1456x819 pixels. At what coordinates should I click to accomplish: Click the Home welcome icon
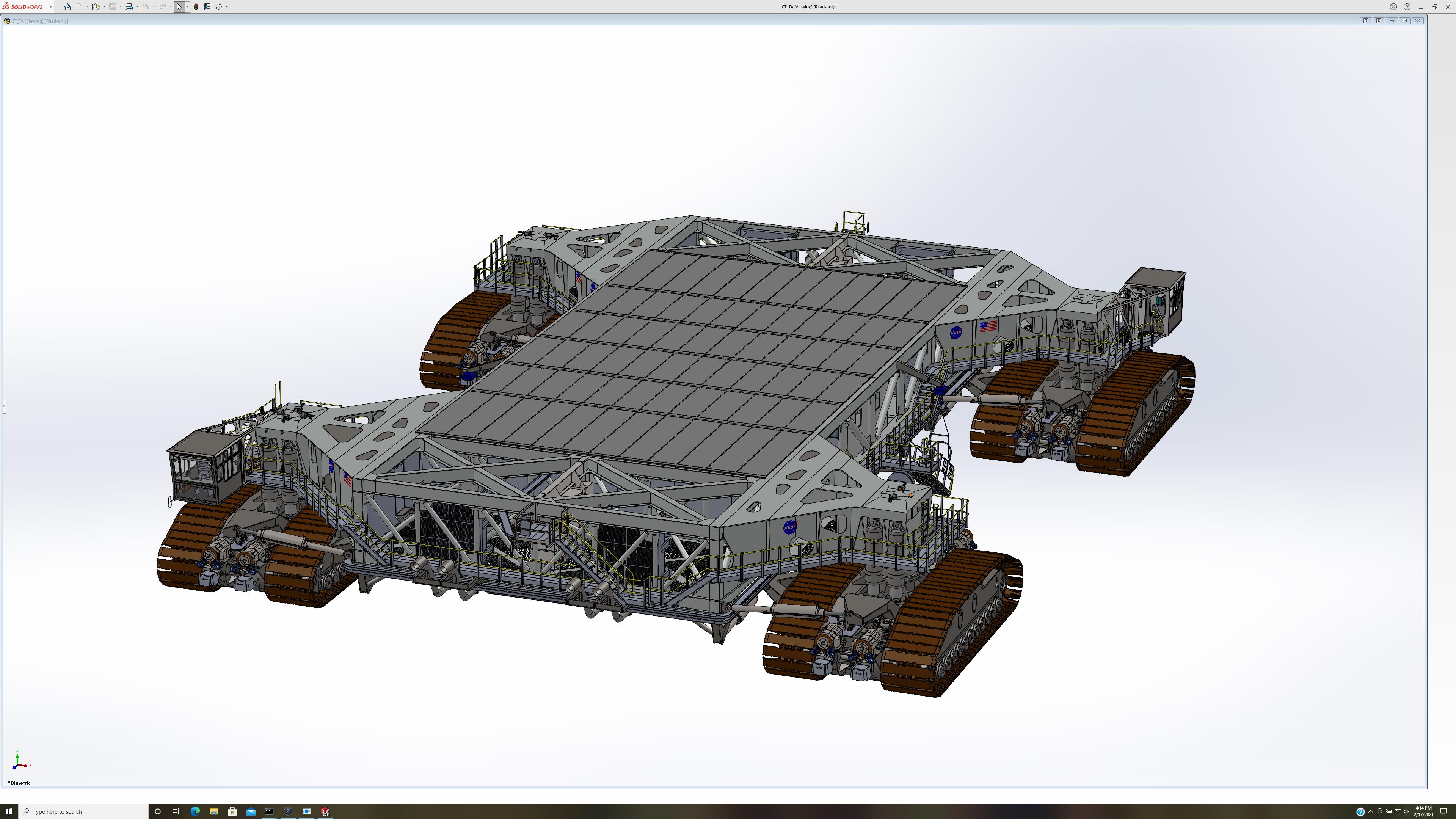[68, 7]
